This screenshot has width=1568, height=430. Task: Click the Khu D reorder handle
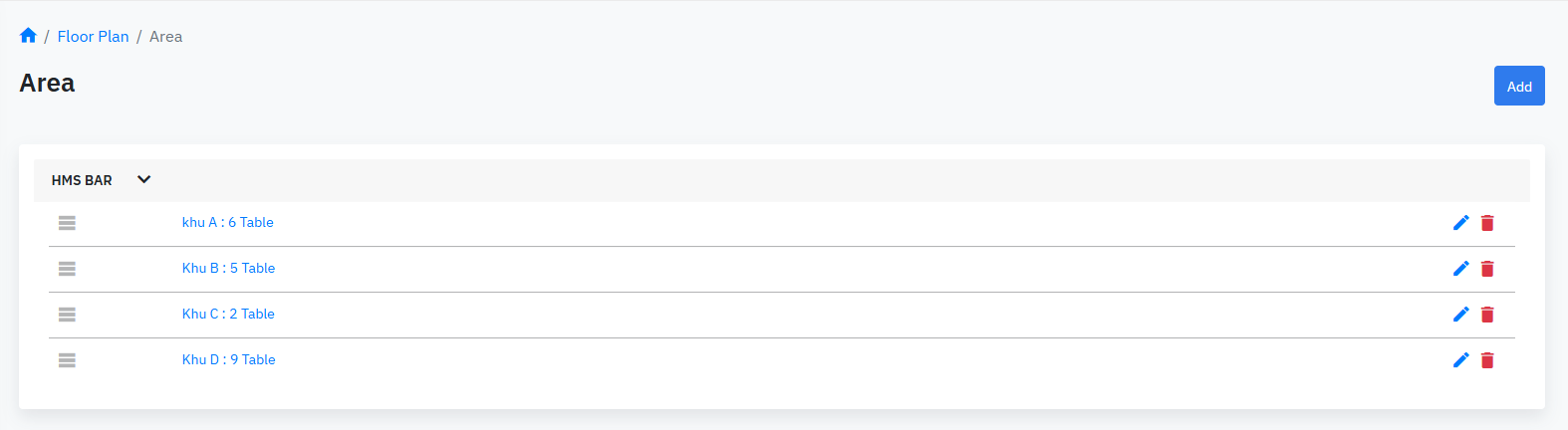67,360
